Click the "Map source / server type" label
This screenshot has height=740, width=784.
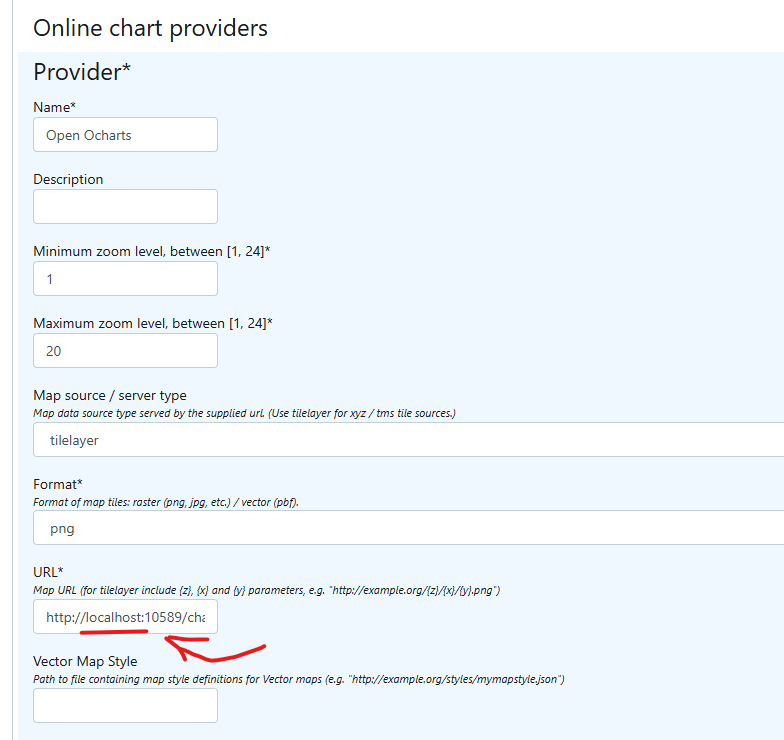[110, 395]
